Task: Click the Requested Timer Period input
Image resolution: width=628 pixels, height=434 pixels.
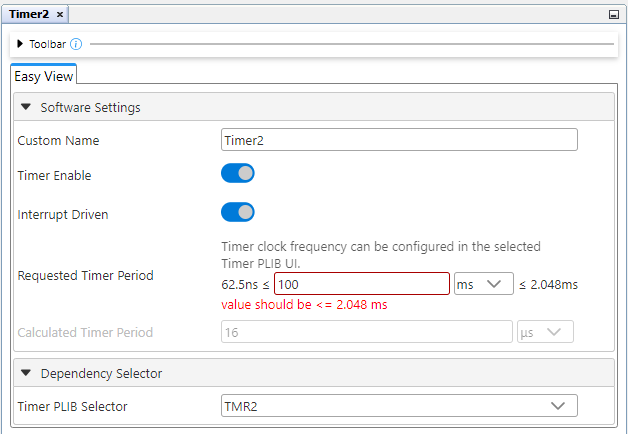Action: pos(361,284)
